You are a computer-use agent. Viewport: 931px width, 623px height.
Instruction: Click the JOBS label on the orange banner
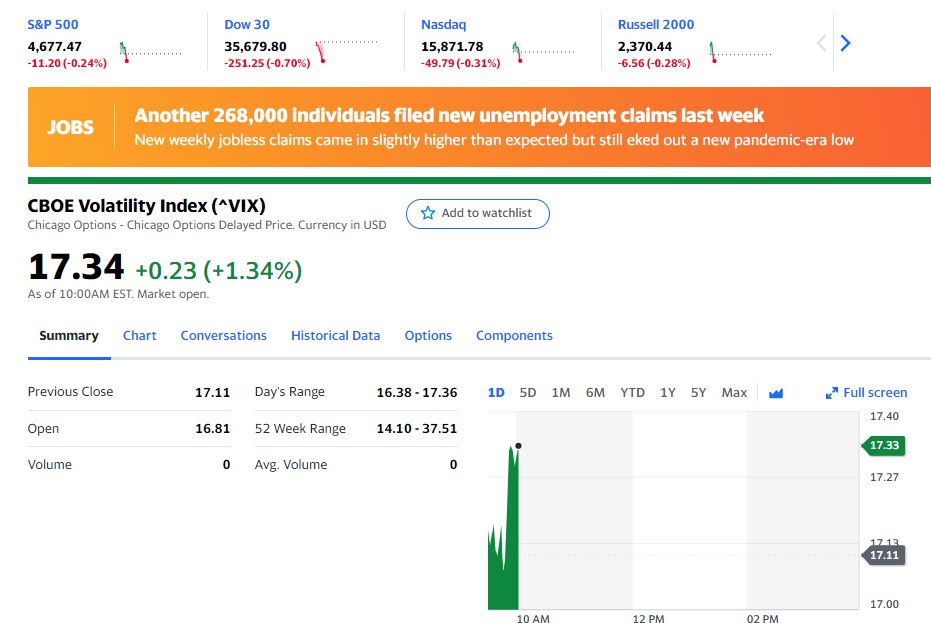[71, 127]
